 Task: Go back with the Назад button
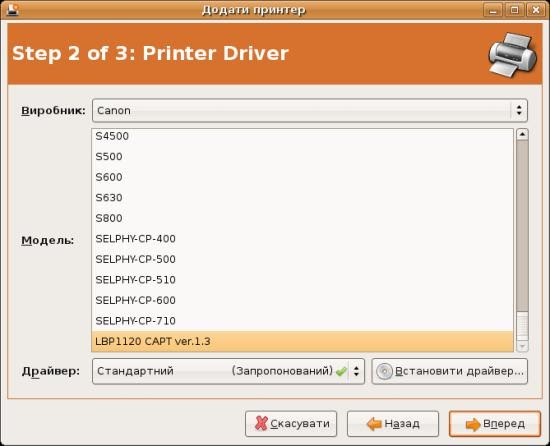[x=393, y=424]
